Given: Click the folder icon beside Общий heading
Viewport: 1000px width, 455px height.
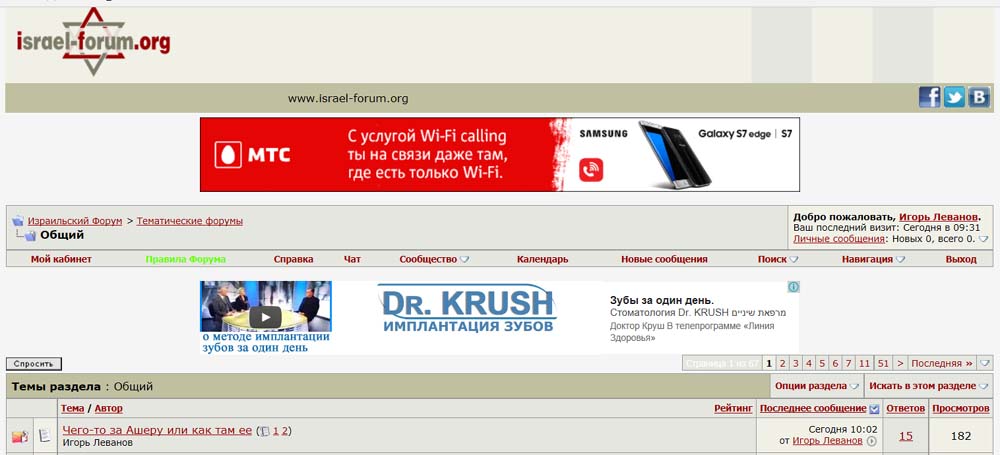Looking at the screenshot, I should click(30, 235).
